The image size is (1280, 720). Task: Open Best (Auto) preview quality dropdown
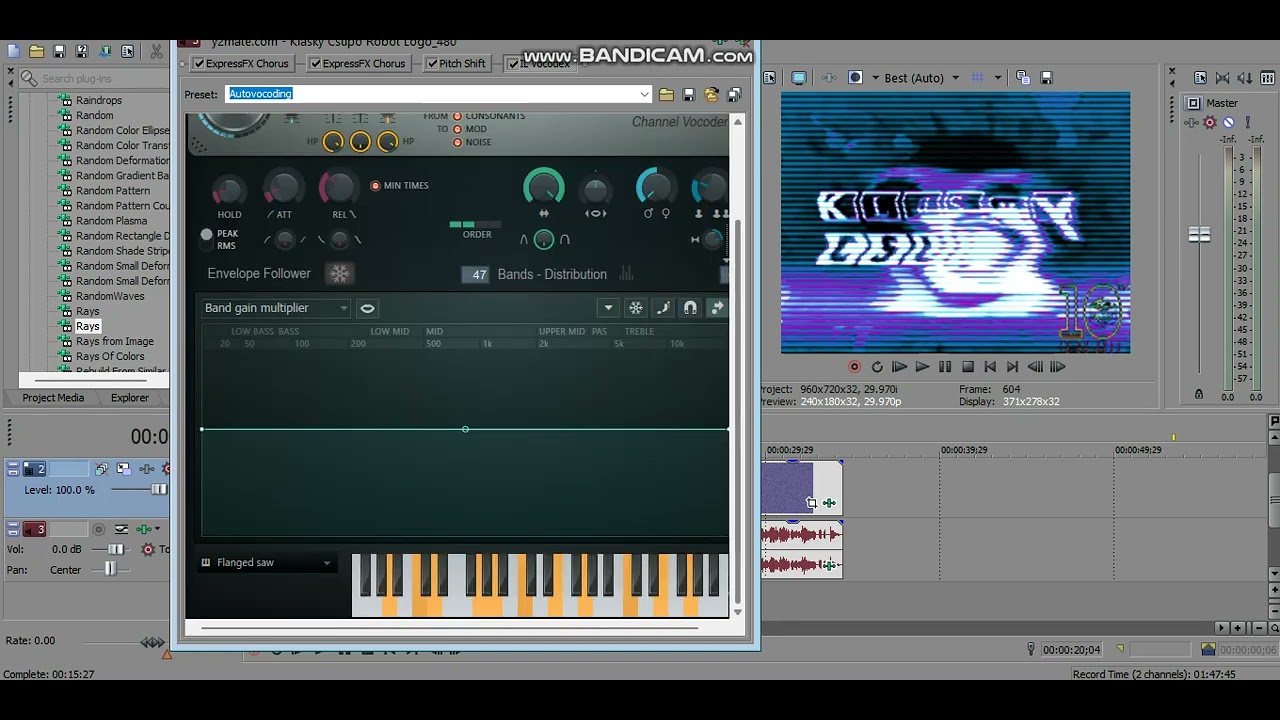tap(955, 78)
